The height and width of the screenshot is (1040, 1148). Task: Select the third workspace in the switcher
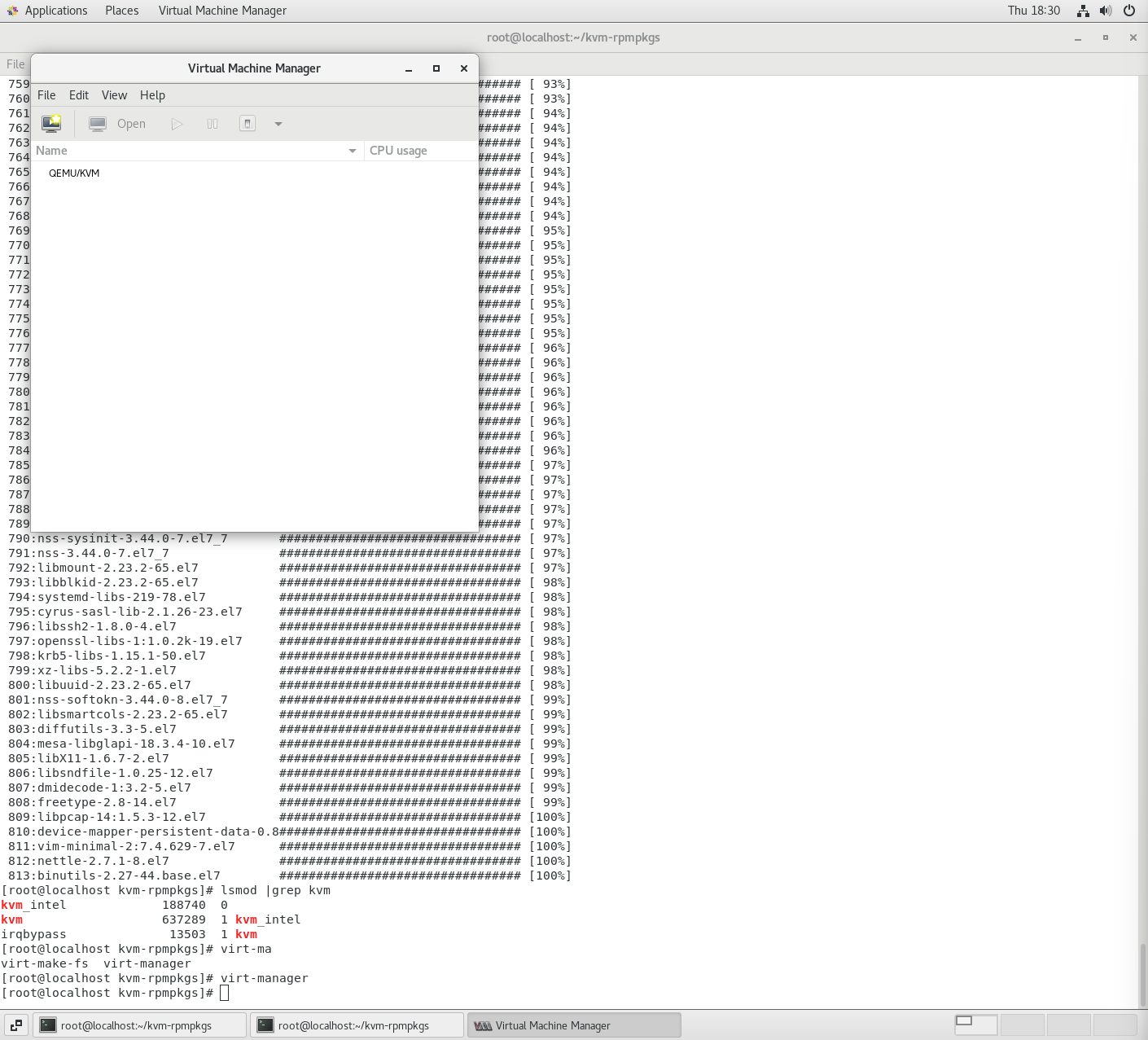coord(1068,1025)
